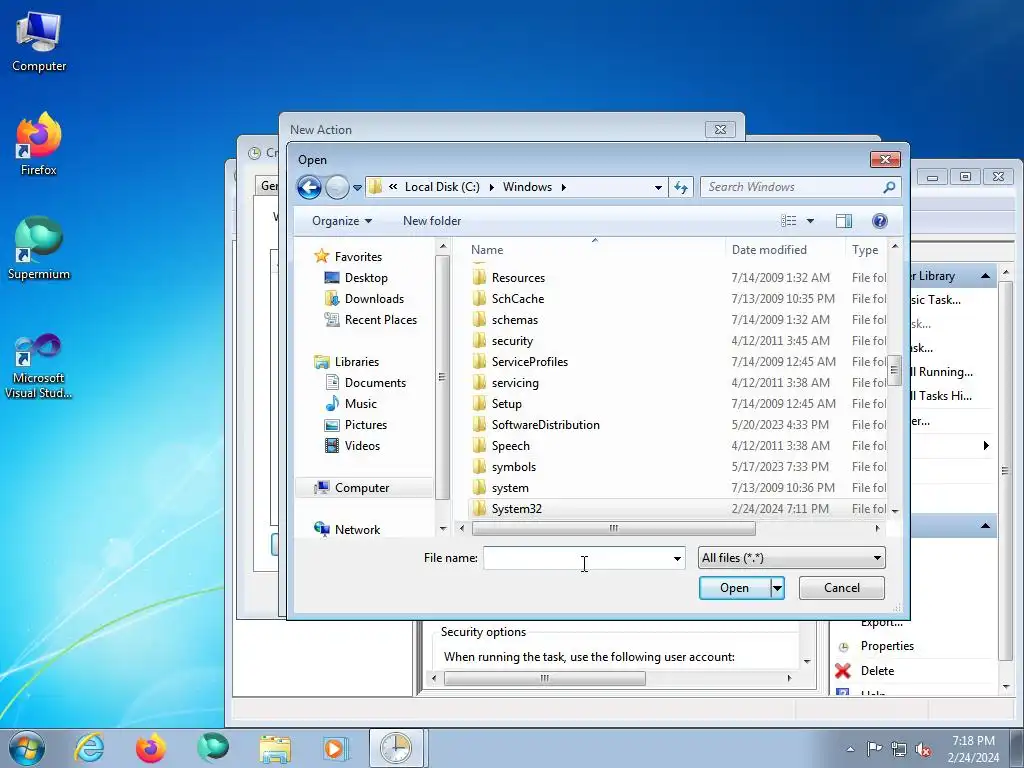Open the Pictures library

click(x=366, y=424)
